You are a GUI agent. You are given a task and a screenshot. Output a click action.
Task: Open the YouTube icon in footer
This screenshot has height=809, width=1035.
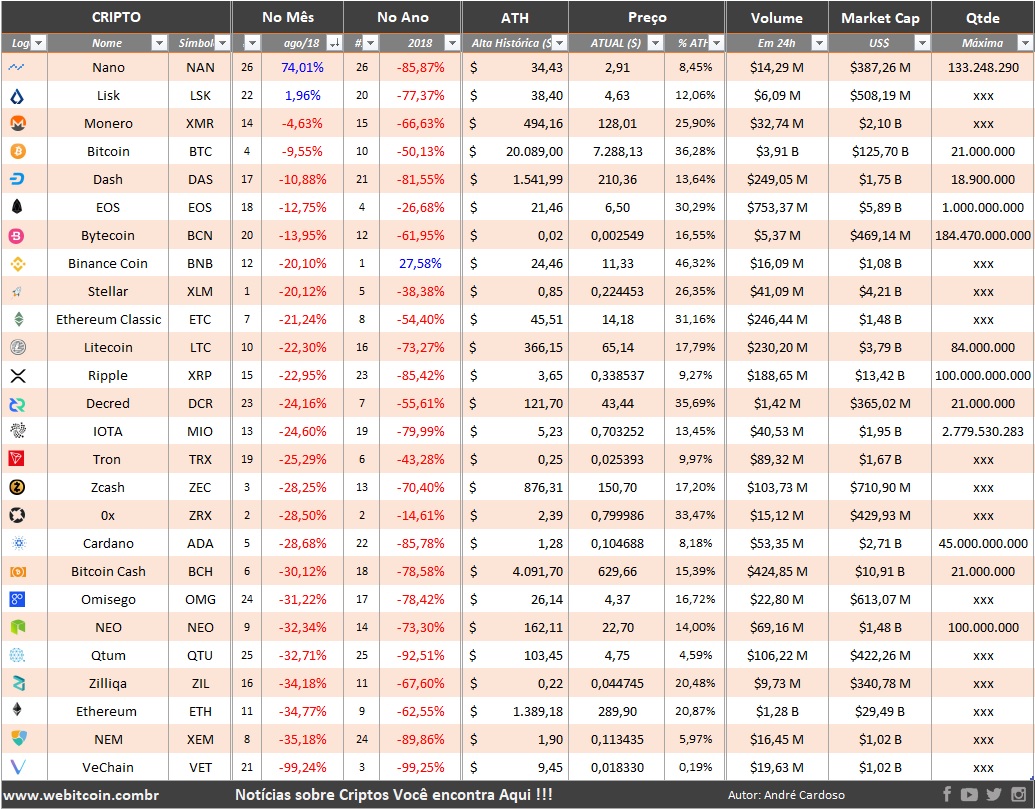(x=970, y=794)
